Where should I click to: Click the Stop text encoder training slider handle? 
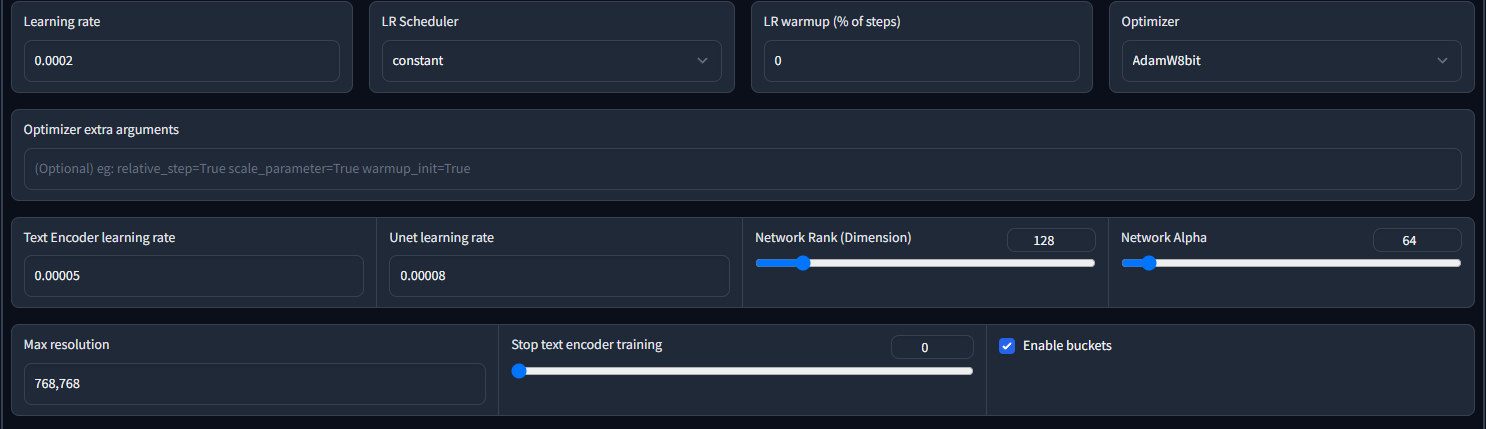[519, 371]
